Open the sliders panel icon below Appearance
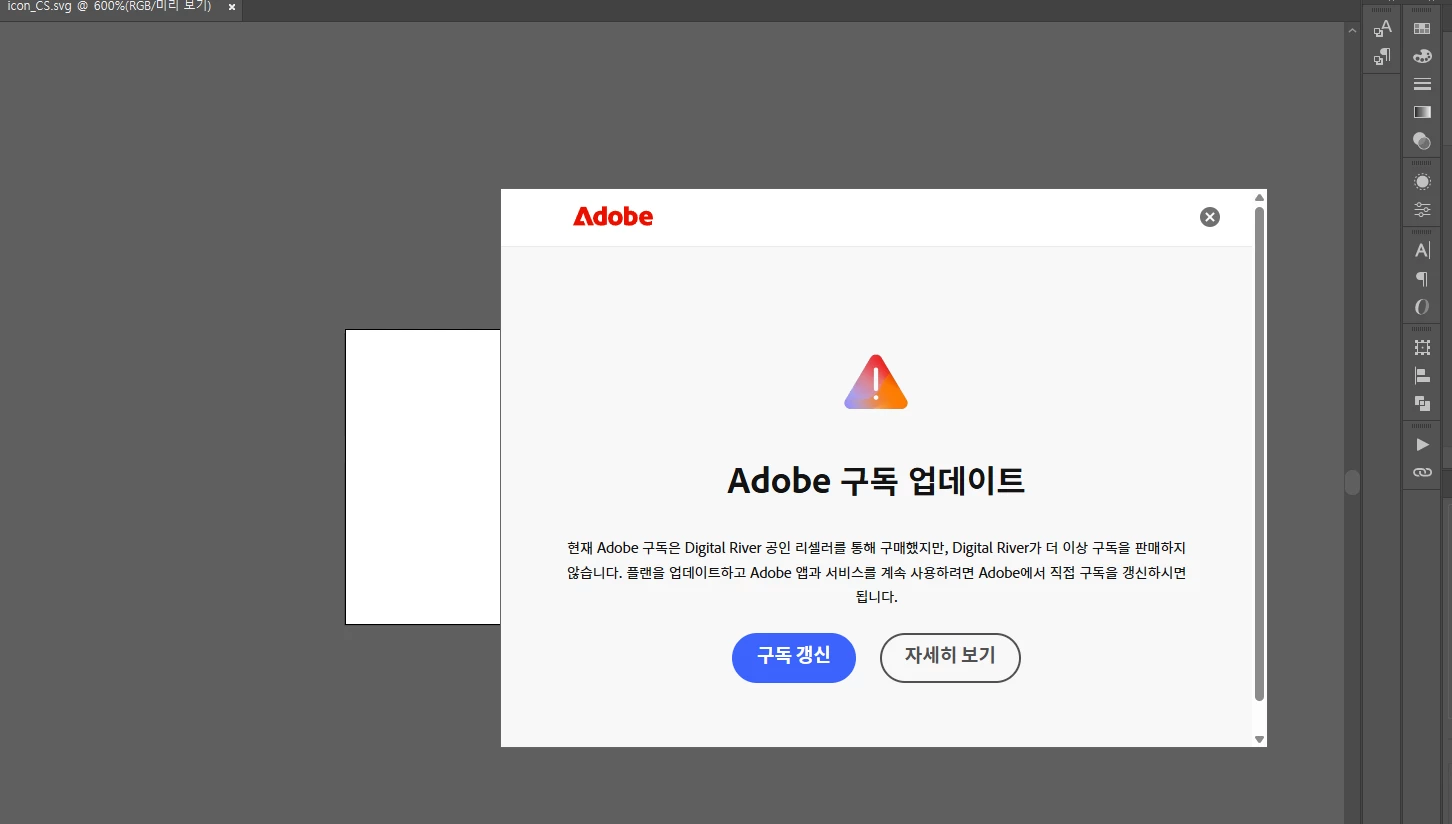 (x=1421, y=210)
